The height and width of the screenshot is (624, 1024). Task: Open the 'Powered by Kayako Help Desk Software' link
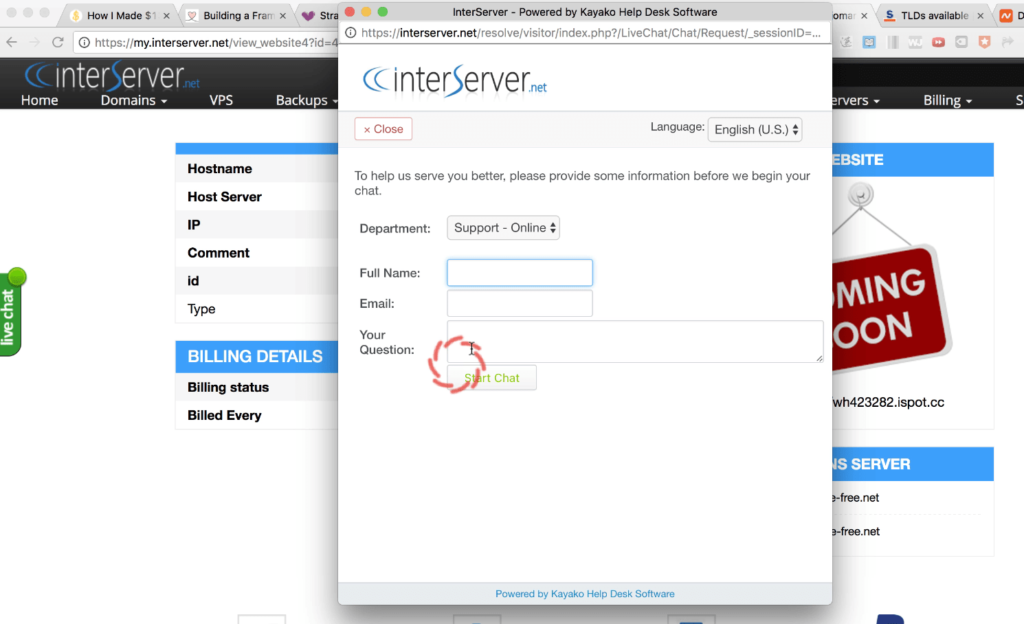point(584,594)
